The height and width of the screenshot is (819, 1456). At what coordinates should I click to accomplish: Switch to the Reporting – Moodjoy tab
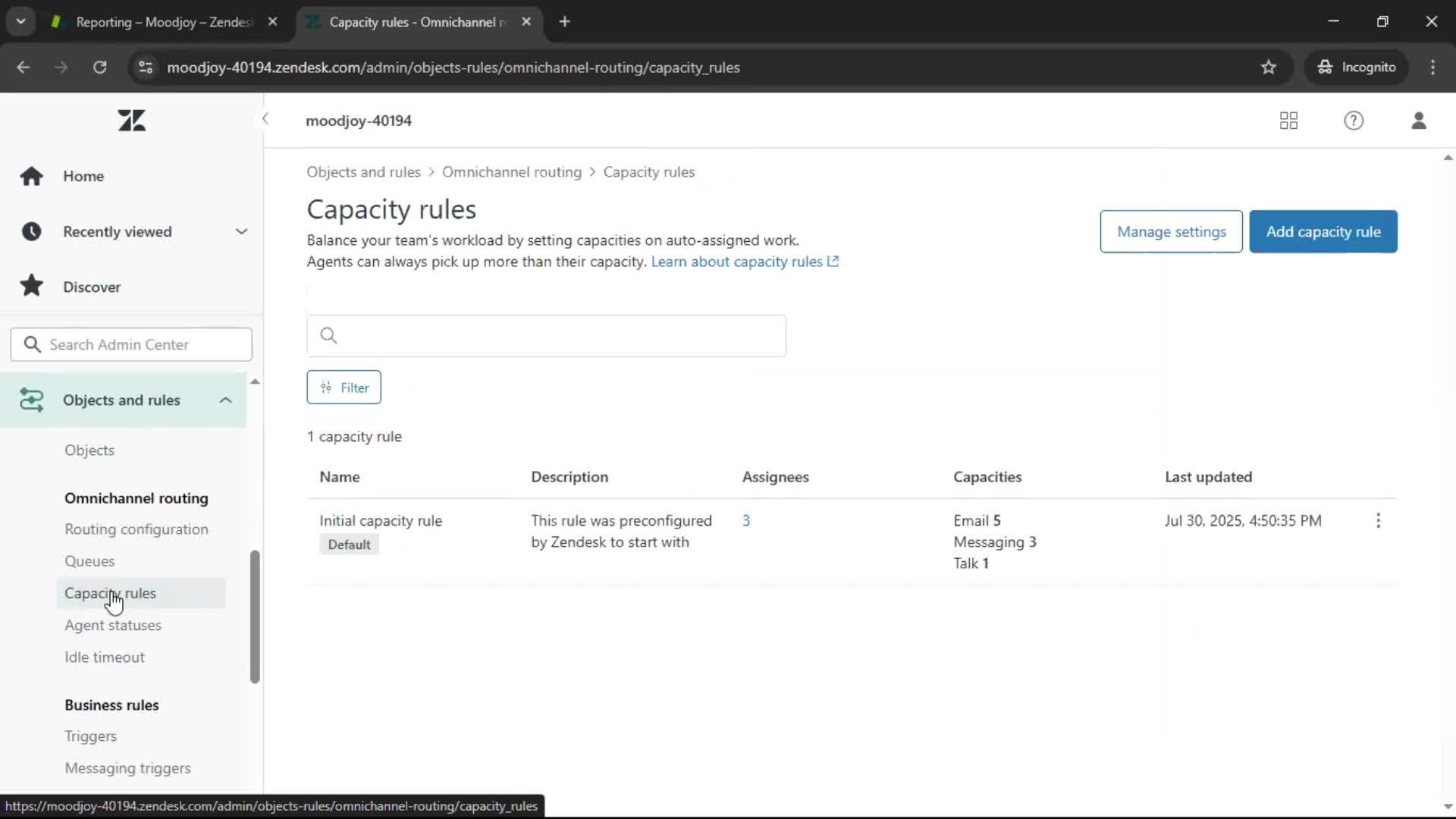click(163, 22)
